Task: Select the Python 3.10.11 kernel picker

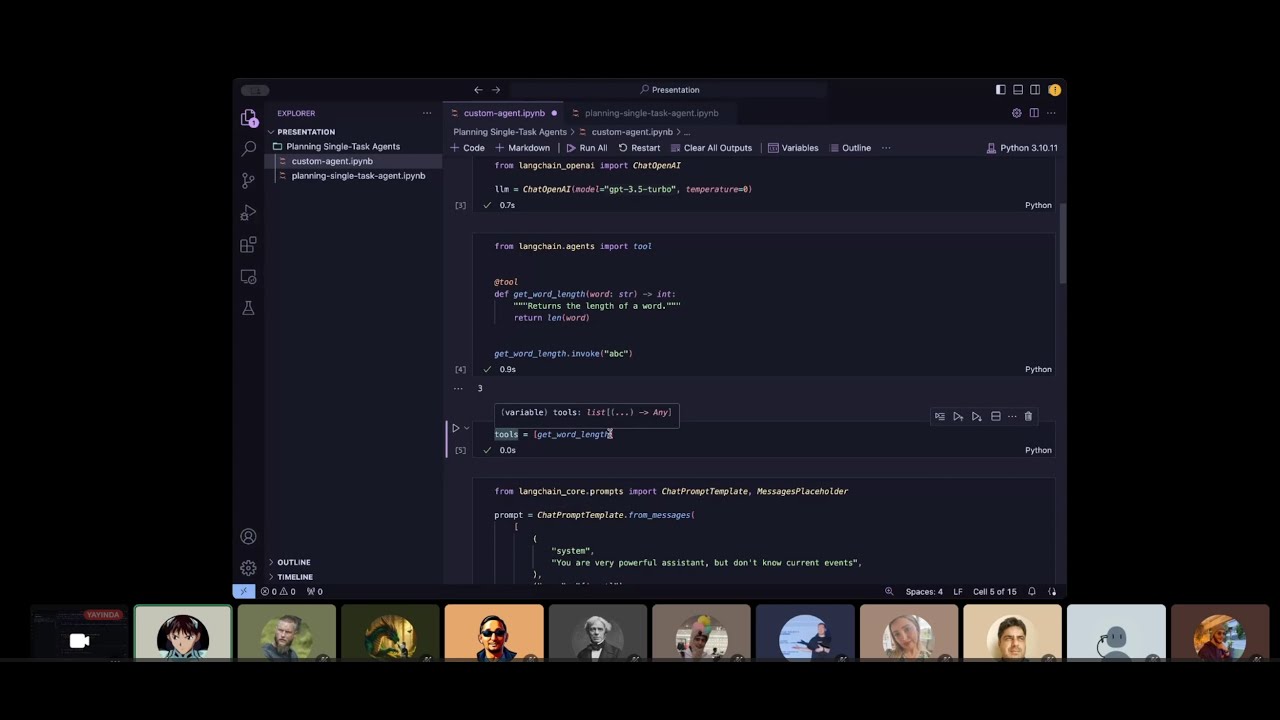Action: click(x=1022, y=148)
